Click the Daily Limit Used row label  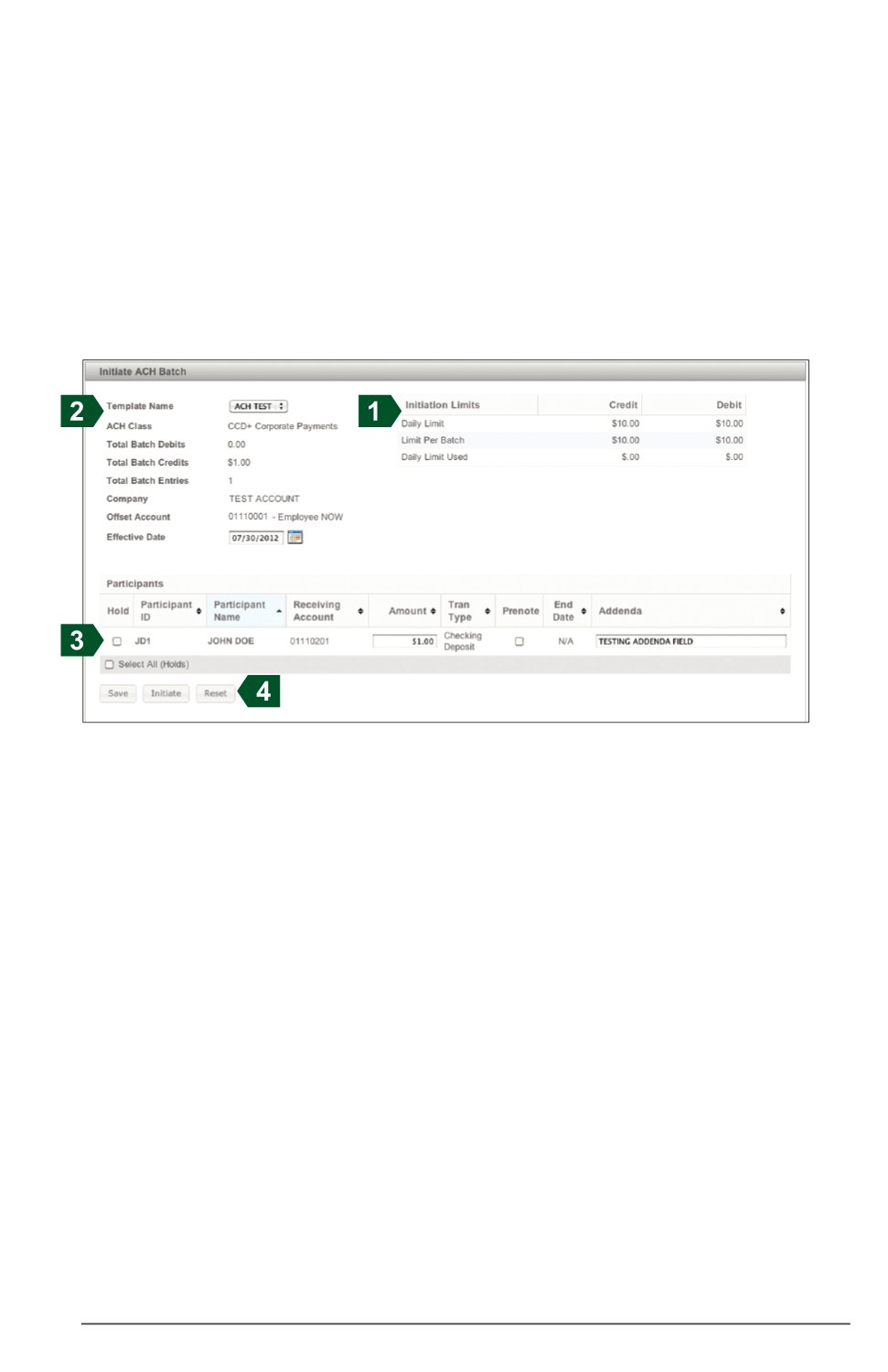pyautogui.click(x=434, y=456)
